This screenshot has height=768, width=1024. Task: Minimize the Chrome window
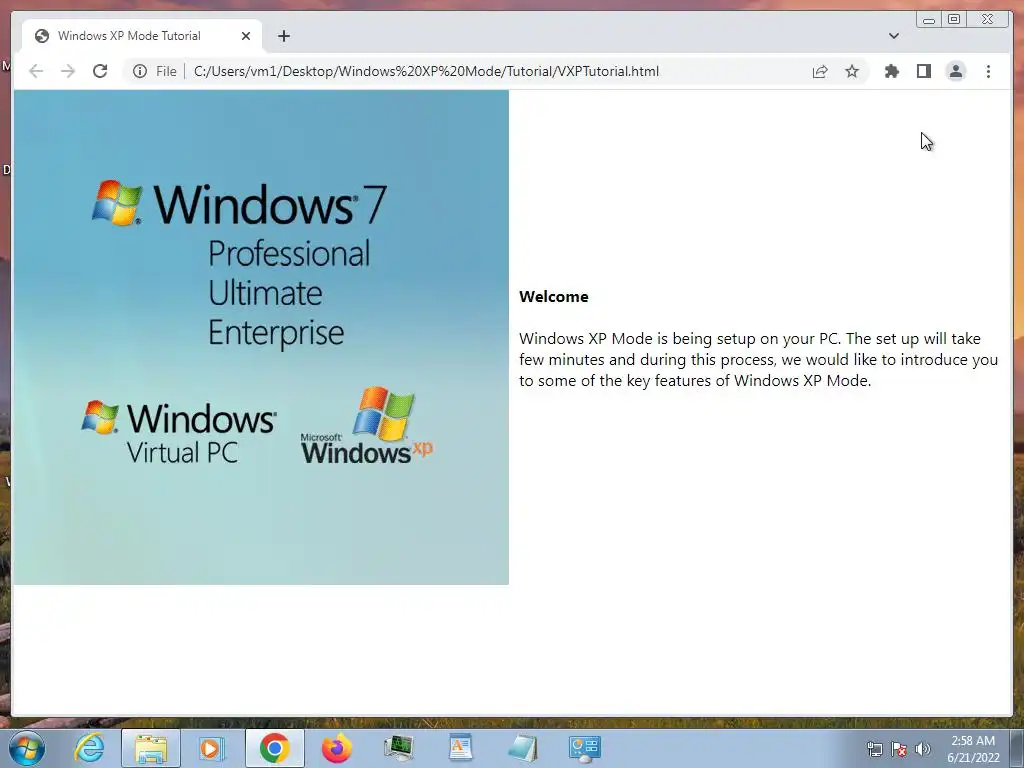pyautogui.click(x=929, y=20)
